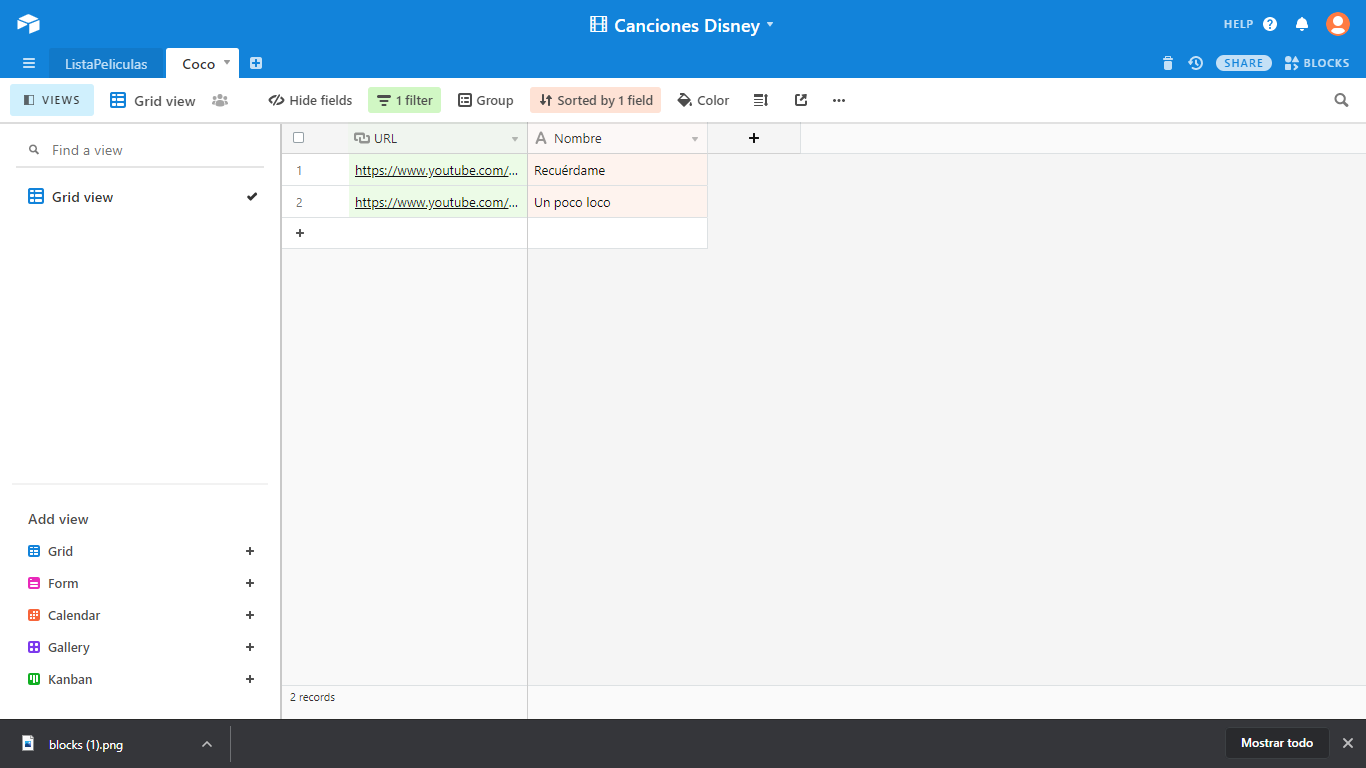This screenshot has width=1366, height=768.
Task: Add a new table with plus icon
Action: click(256, 63)
